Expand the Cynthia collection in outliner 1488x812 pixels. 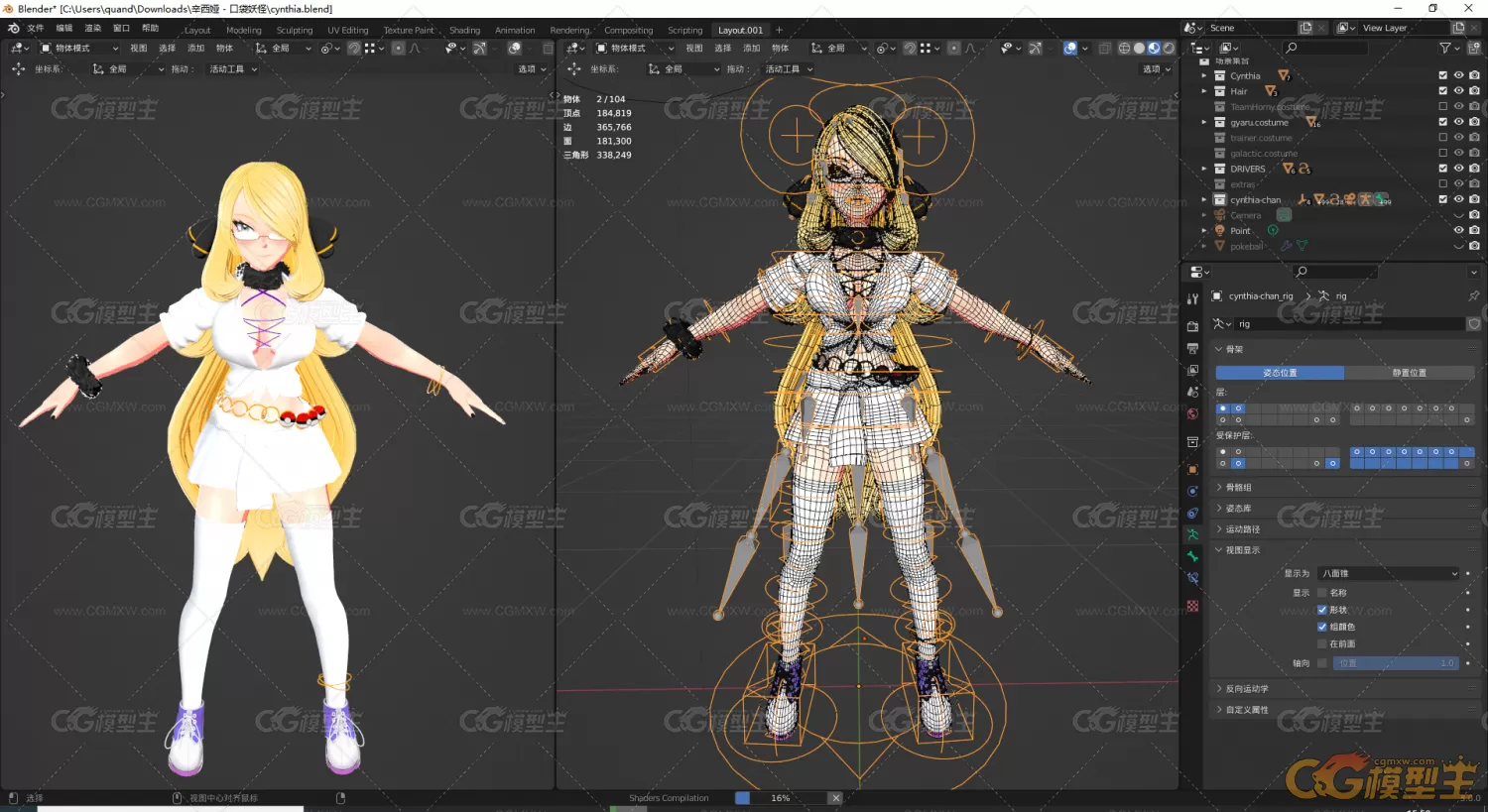(x=1204, y=75)
